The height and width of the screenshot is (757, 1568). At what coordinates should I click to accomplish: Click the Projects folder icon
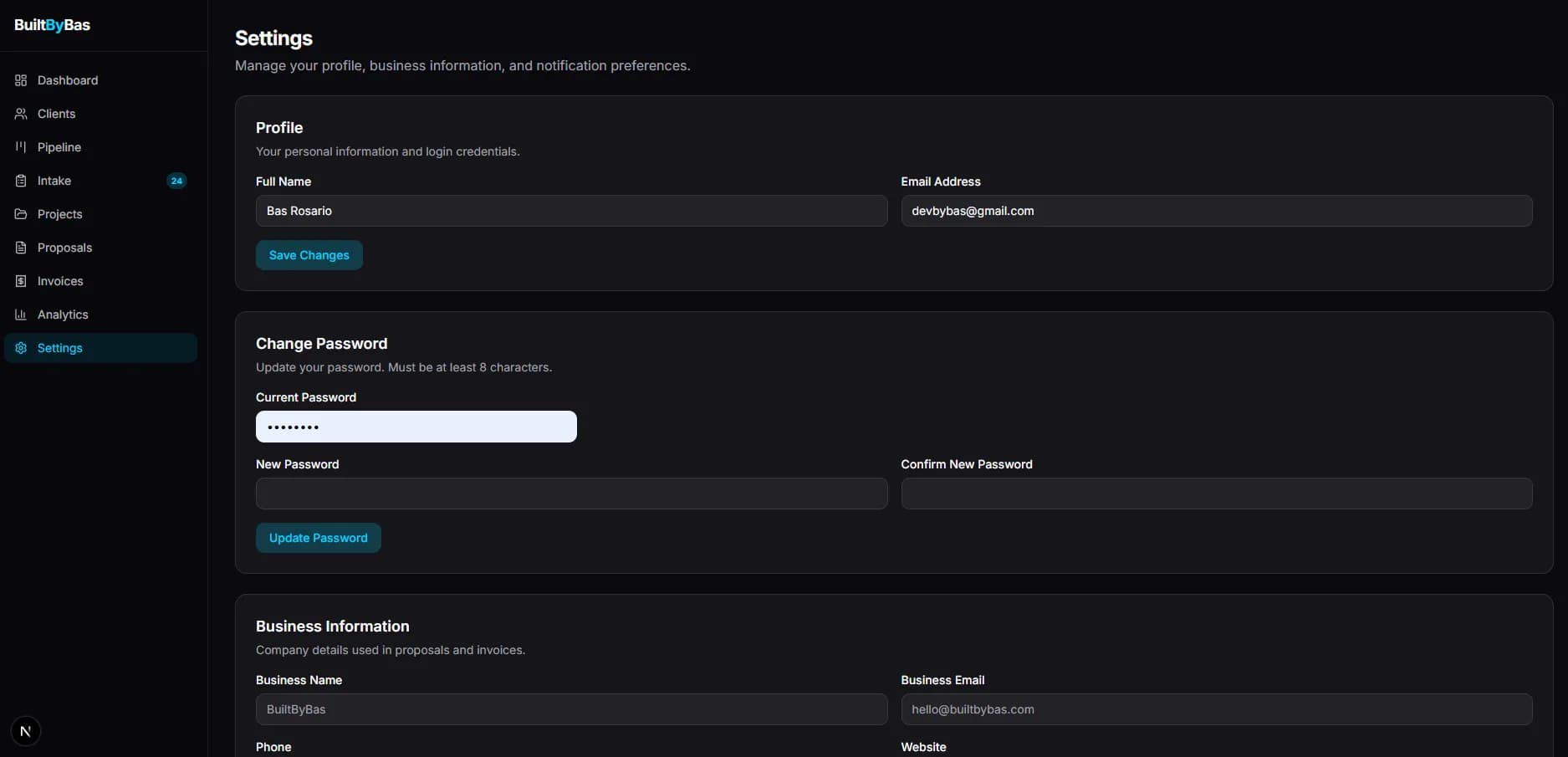point(21,214)
